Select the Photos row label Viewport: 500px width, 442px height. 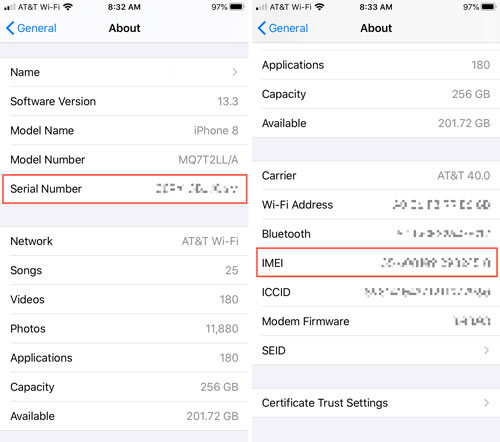tap(28, 329)
